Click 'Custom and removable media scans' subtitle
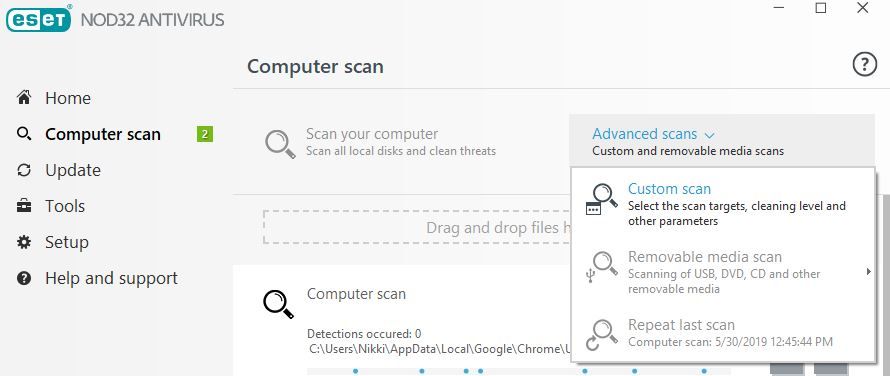 pyautogui.click(x=688, y=151)
